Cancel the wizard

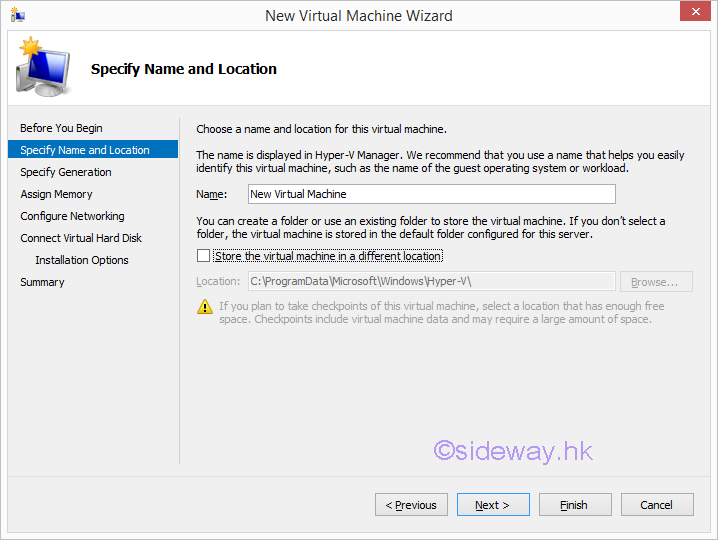(x=657, y=505)
